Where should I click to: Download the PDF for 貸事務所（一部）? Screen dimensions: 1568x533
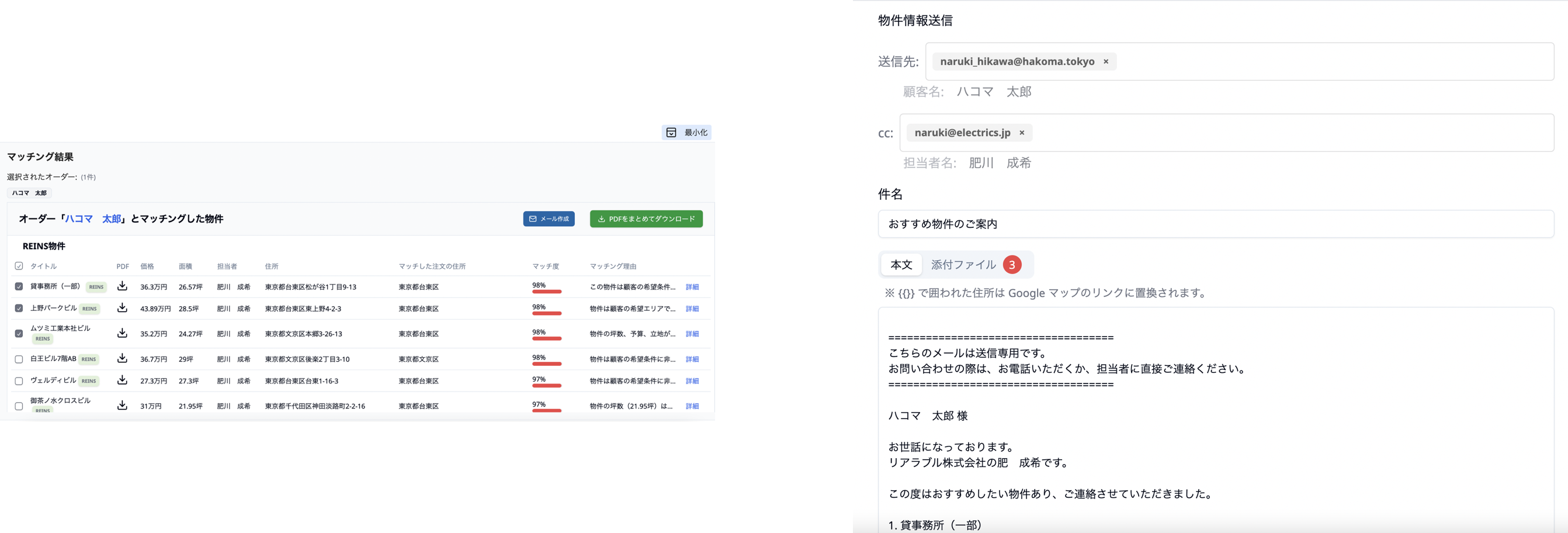coord(122,286)
